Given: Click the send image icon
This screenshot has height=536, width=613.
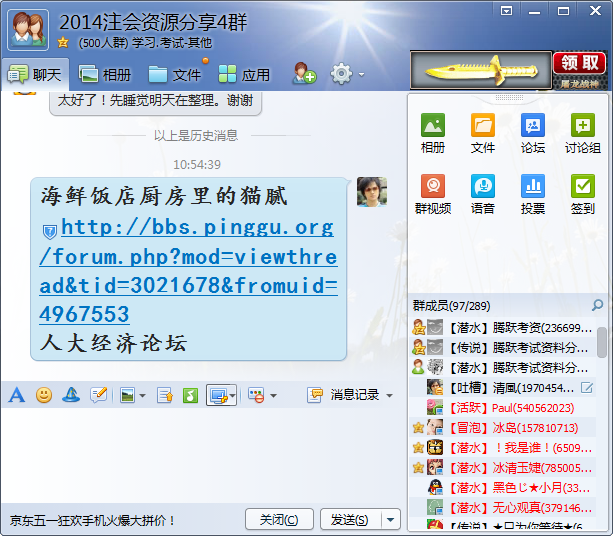Looking at the screenshot, I should tap(127, 395).
